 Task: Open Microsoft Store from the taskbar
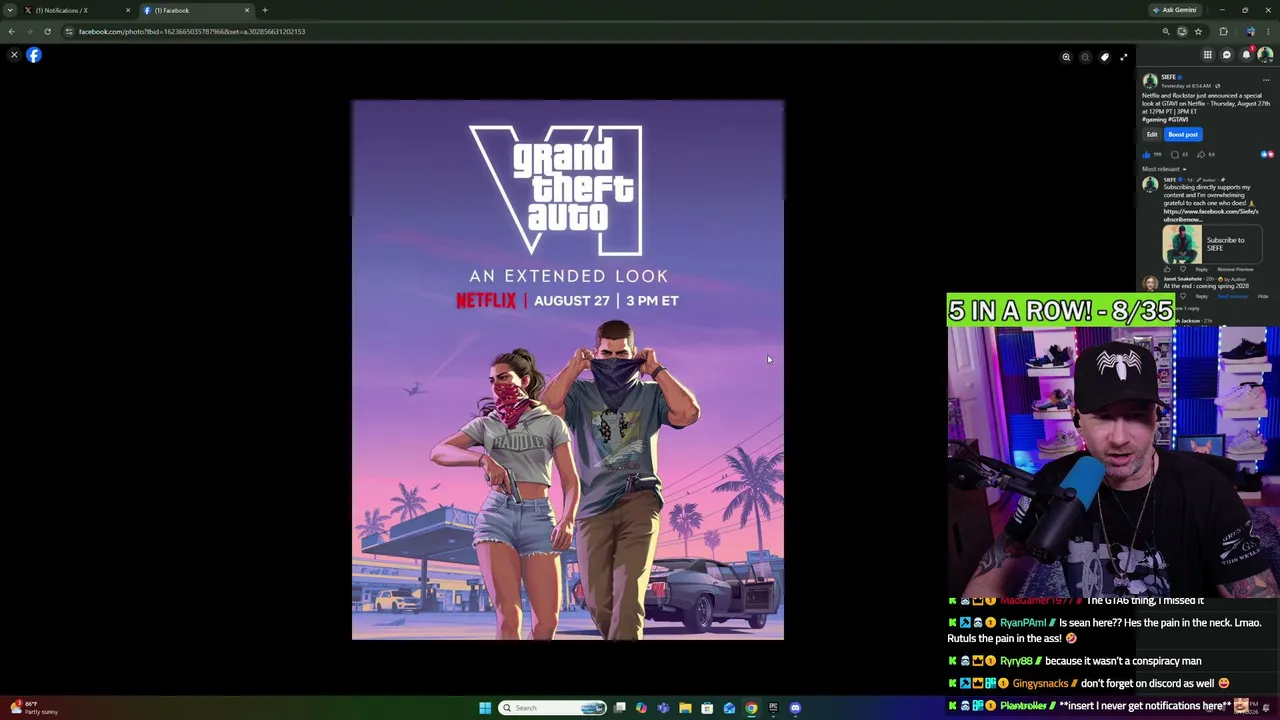pyautogui.click(x=707, y=708)
